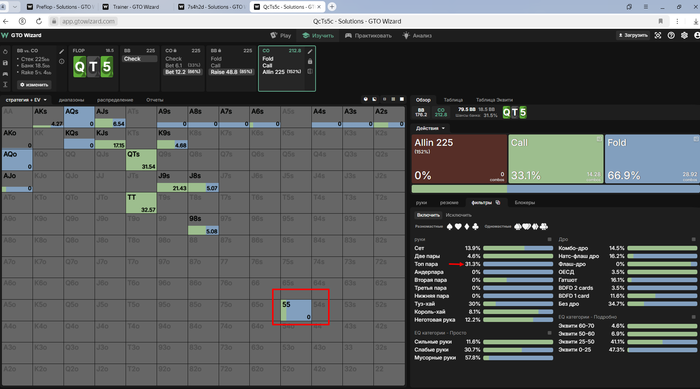Open the стратегия + EV dropdown
The width and height of the screenshot is (700, 389).
point(26,100)
